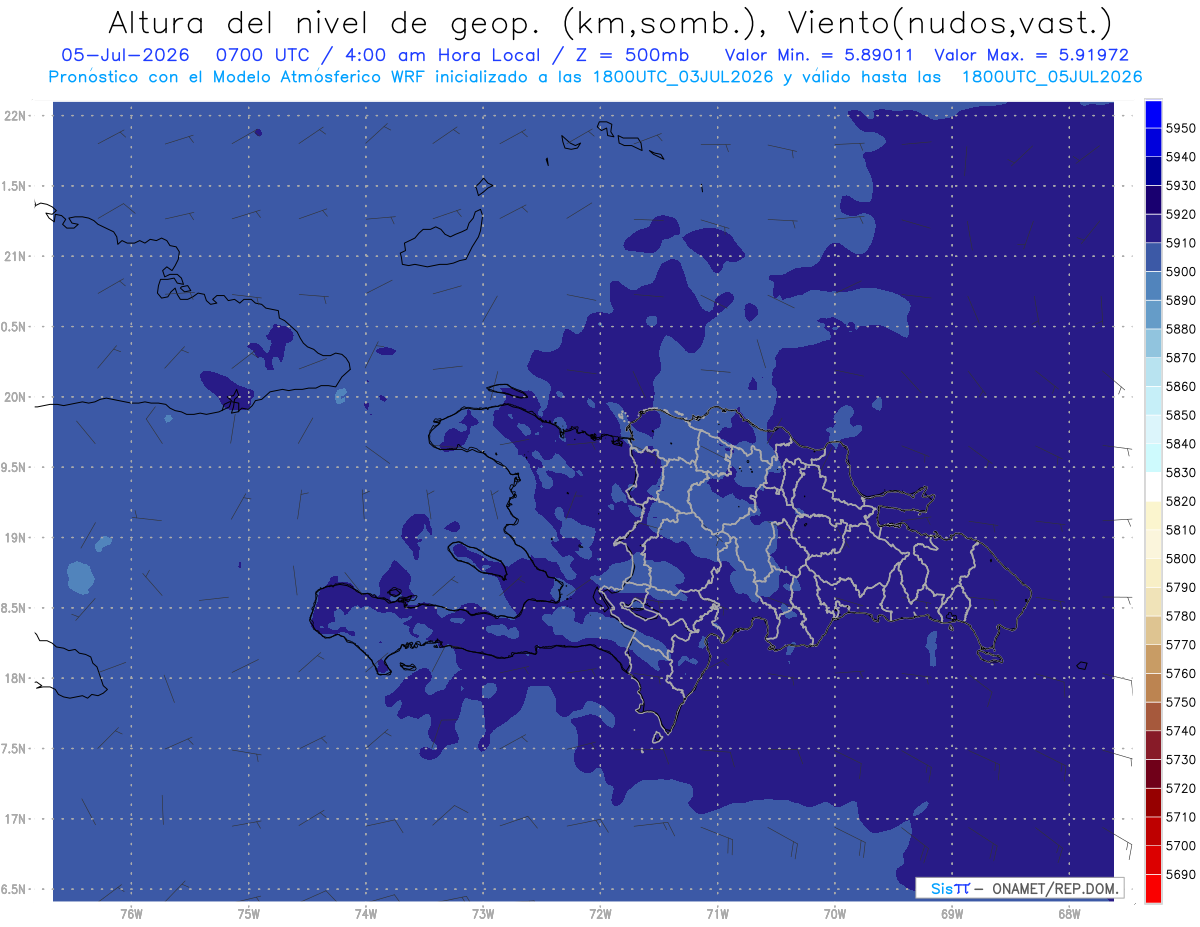Click the '22N' latitude label

[17, 116]
